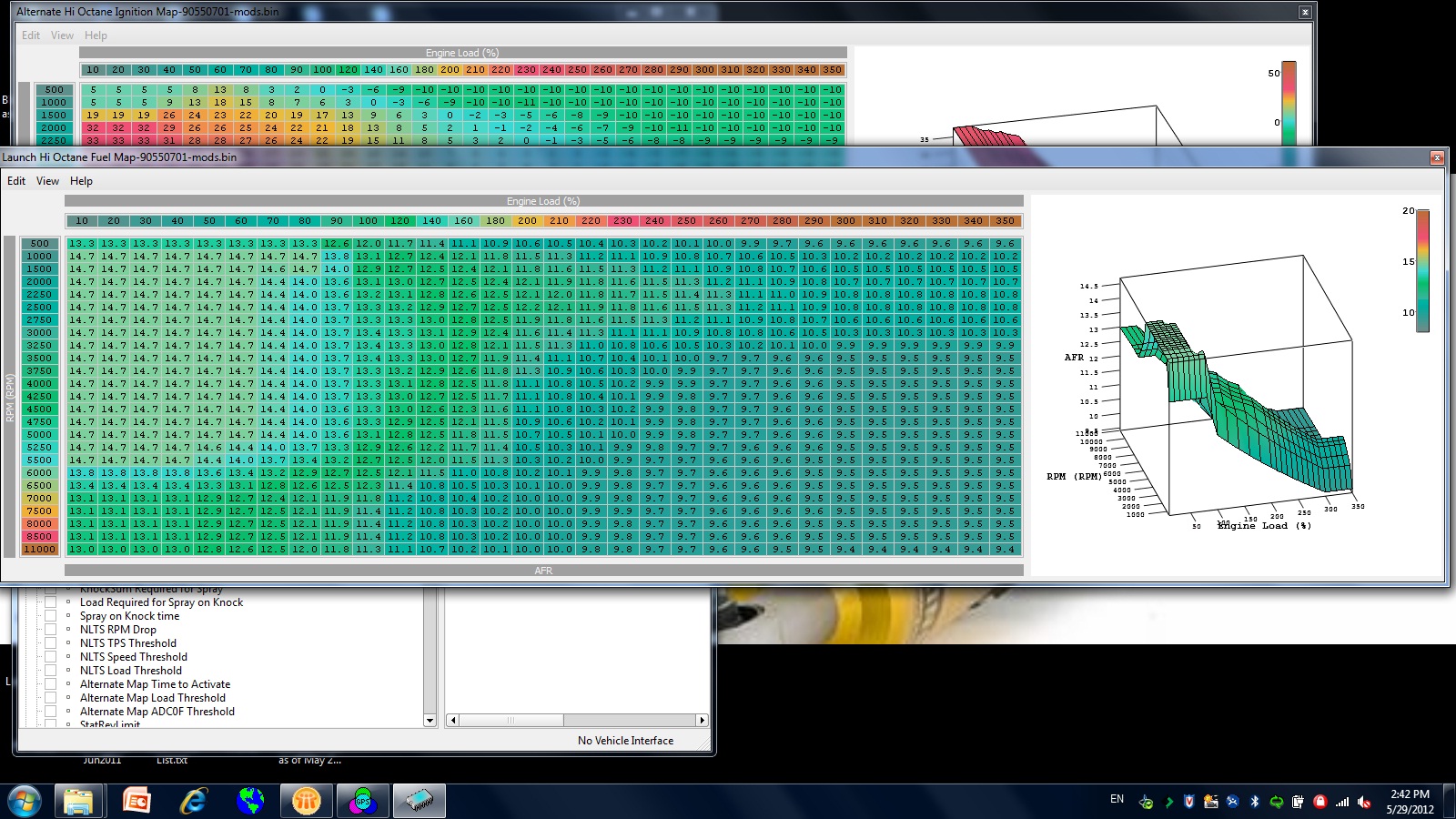Click down arrow of tree list scrollbar

pos(430,720)
